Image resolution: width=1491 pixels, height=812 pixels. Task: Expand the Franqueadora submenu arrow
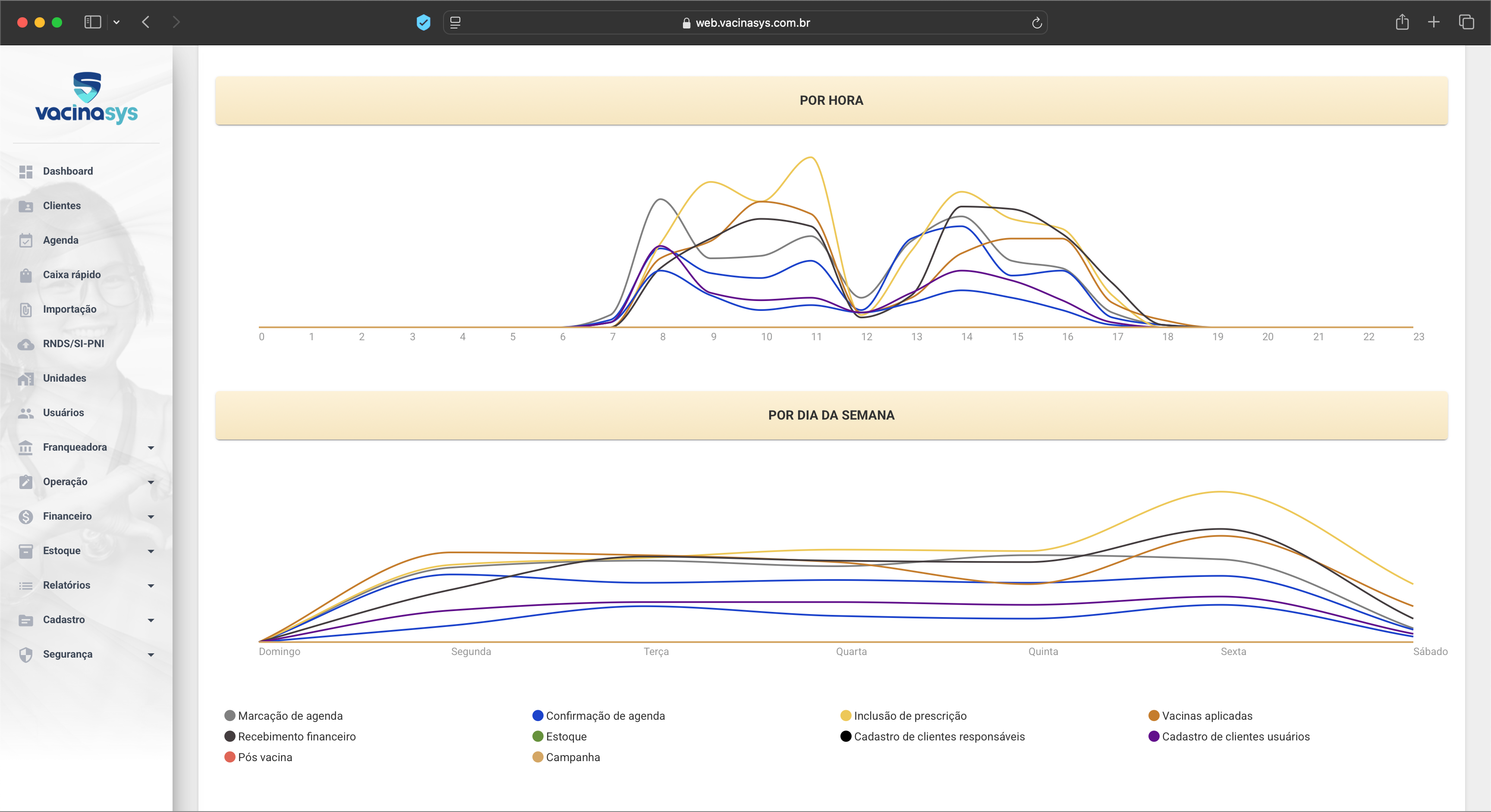coord(151,448)
